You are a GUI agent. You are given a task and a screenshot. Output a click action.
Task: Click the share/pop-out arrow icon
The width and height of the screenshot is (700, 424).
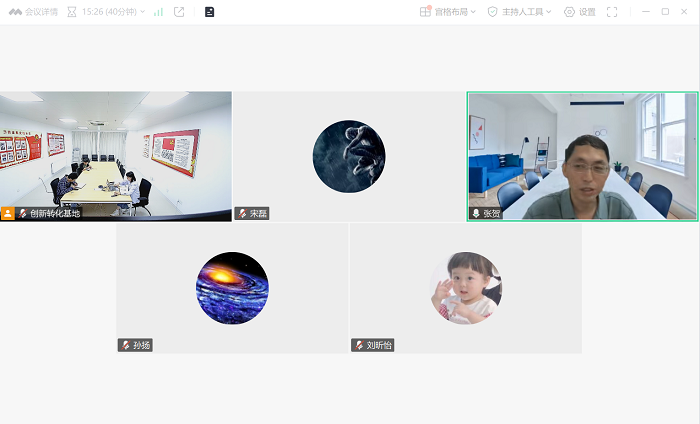(x=179, y=12)
